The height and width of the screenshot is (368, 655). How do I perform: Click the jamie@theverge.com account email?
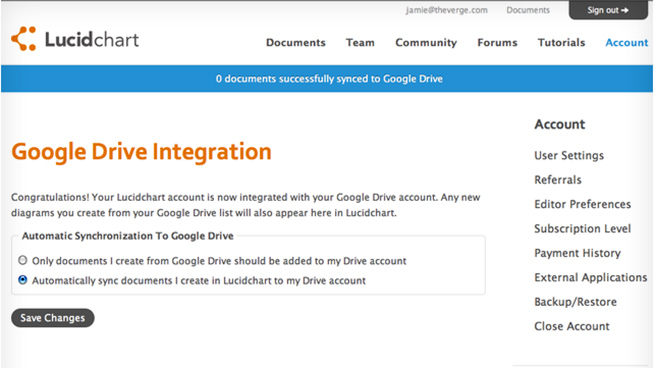click(x=447, y=10)
